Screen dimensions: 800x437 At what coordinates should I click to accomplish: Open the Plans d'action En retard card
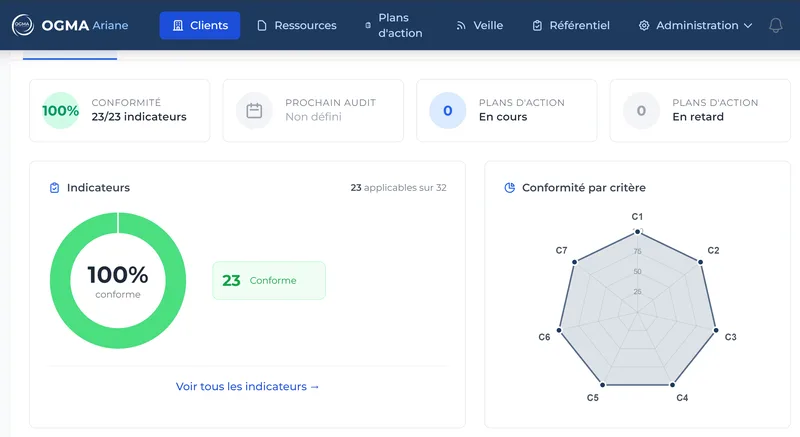[x=700, y=111]
